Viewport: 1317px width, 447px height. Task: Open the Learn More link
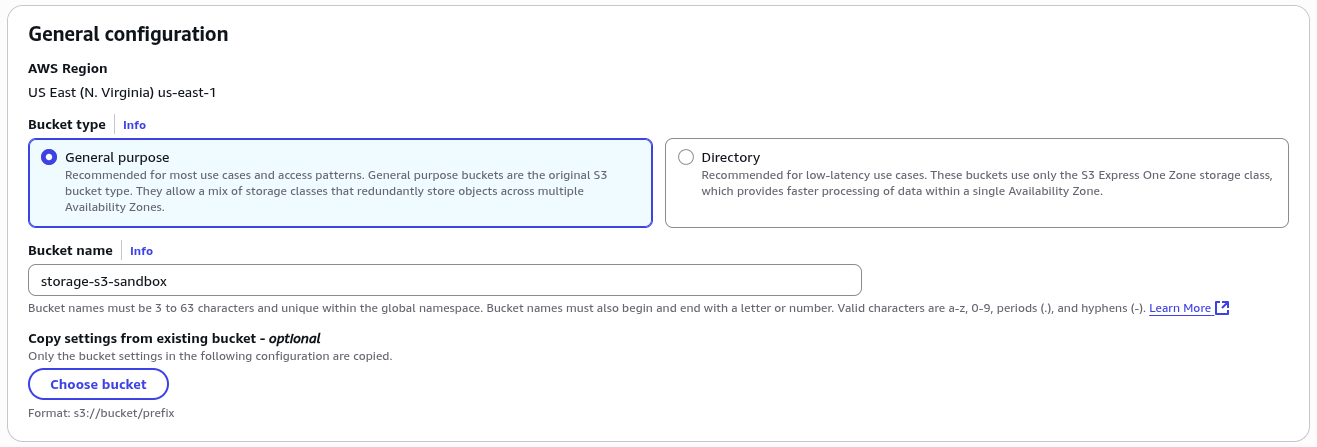[1180, 308]
